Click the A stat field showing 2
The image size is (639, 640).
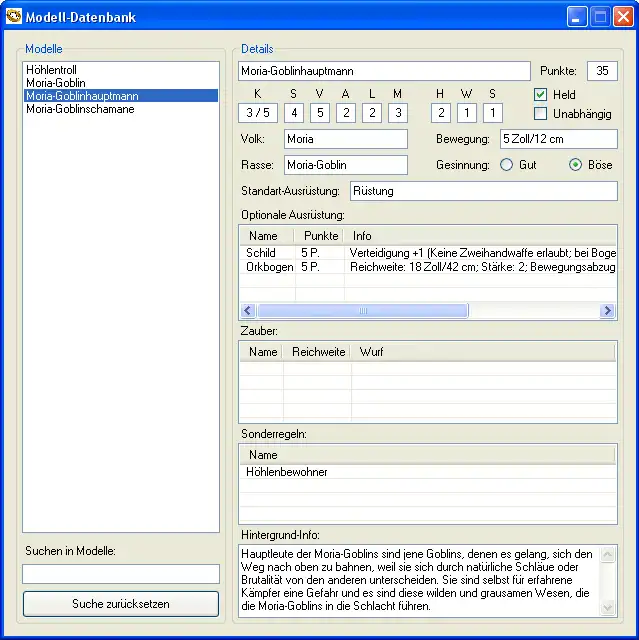(x=346, y=113)
